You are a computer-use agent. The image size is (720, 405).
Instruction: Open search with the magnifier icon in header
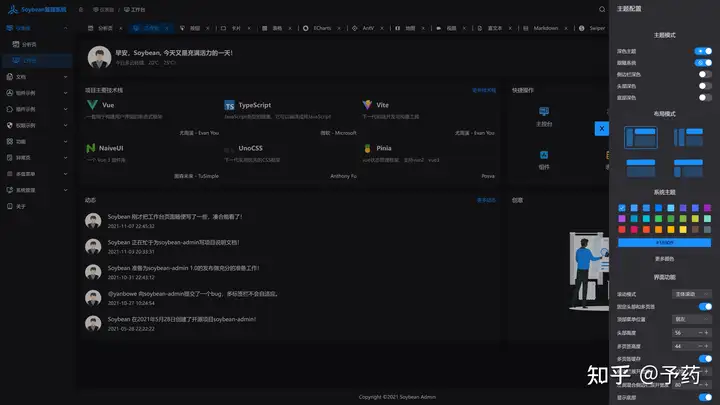(602, 9)
